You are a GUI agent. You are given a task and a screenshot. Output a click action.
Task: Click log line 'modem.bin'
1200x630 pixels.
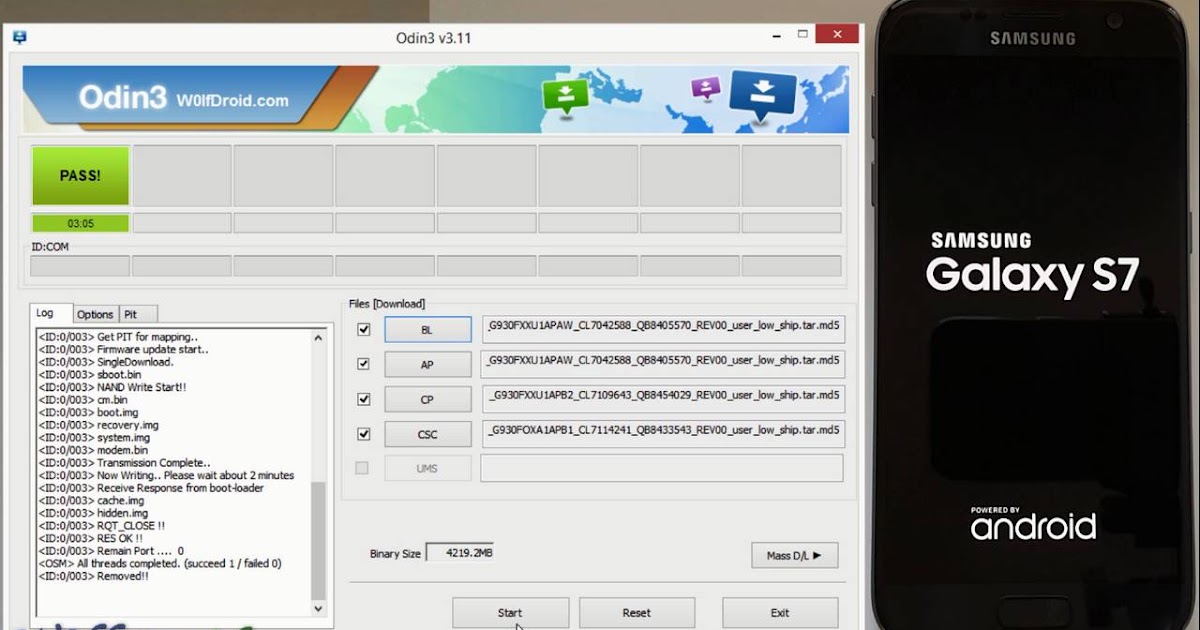click(93, 450)
